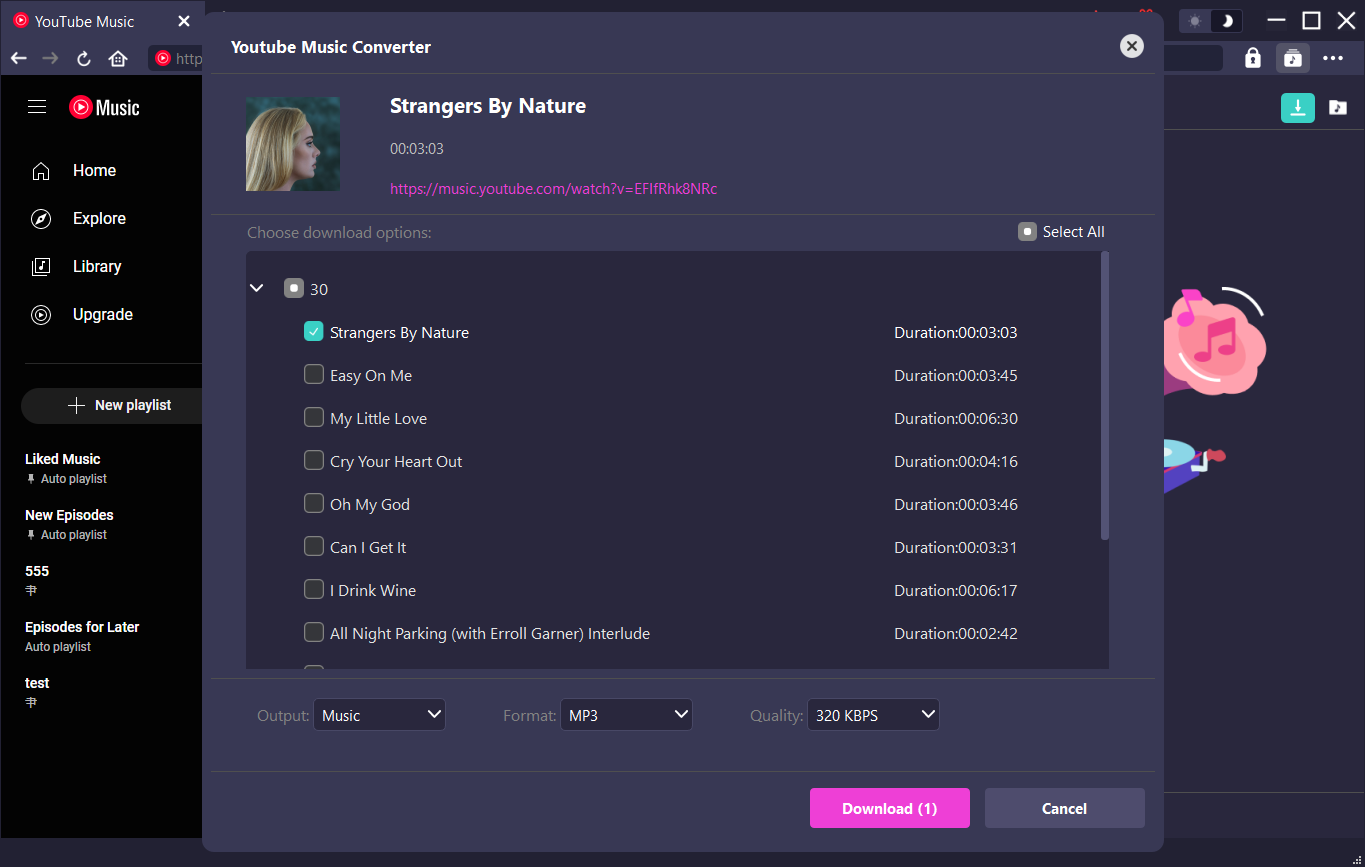Check the Easy On Me track
The height and width of the screenshot is (867, 1365).
coord(314,375)
